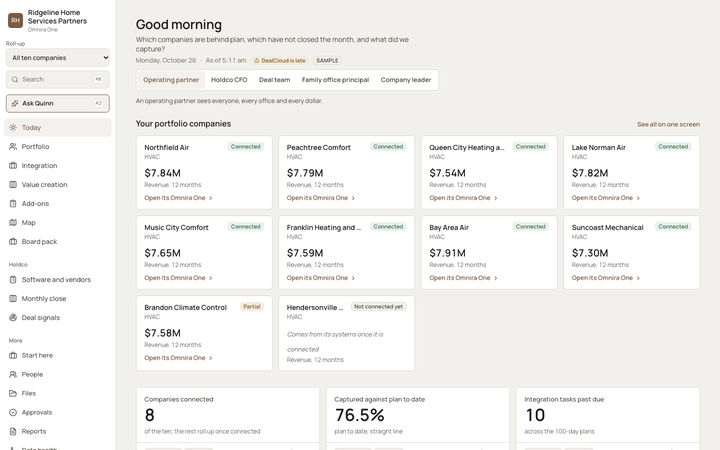Image resolution: width=720 pixels, height=450 pixels.
Task: Click the warning icon beside DealCloud is late
Action: (x=257, y=61)
